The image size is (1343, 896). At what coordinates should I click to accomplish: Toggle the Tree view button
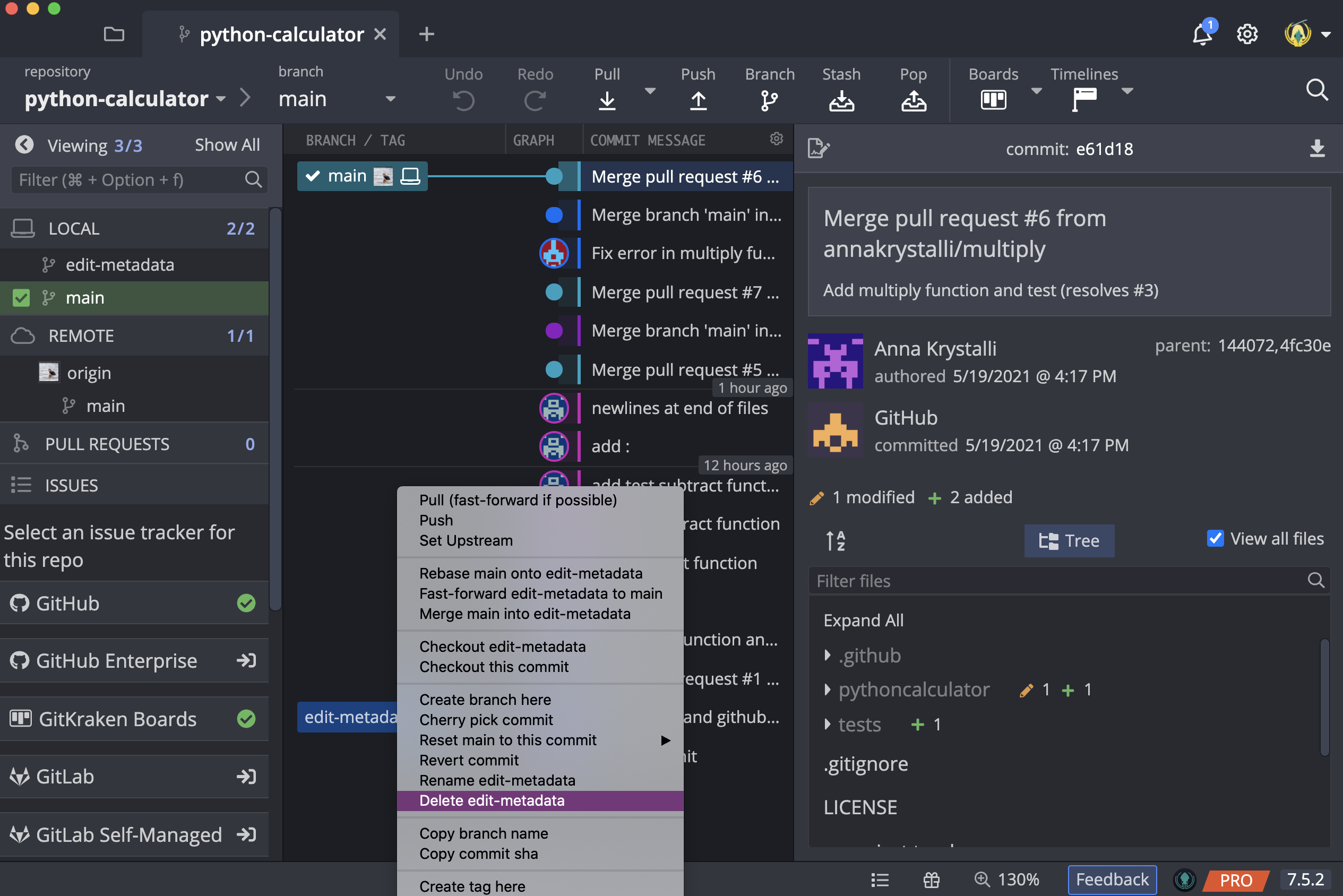[1069, 540]
